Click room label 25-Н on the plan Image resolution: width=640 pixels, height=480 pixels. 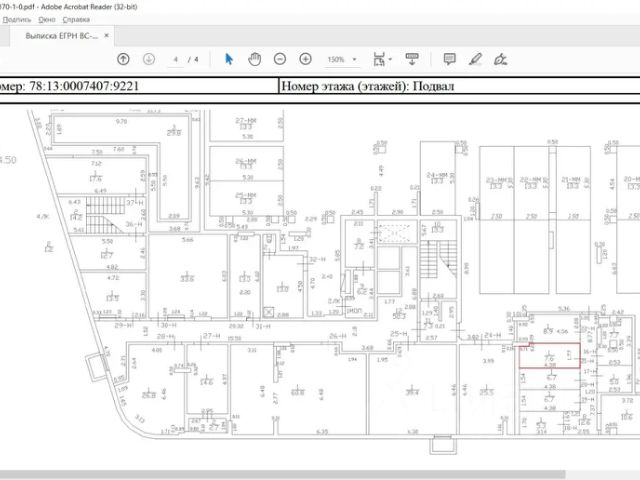pos(399,333)
